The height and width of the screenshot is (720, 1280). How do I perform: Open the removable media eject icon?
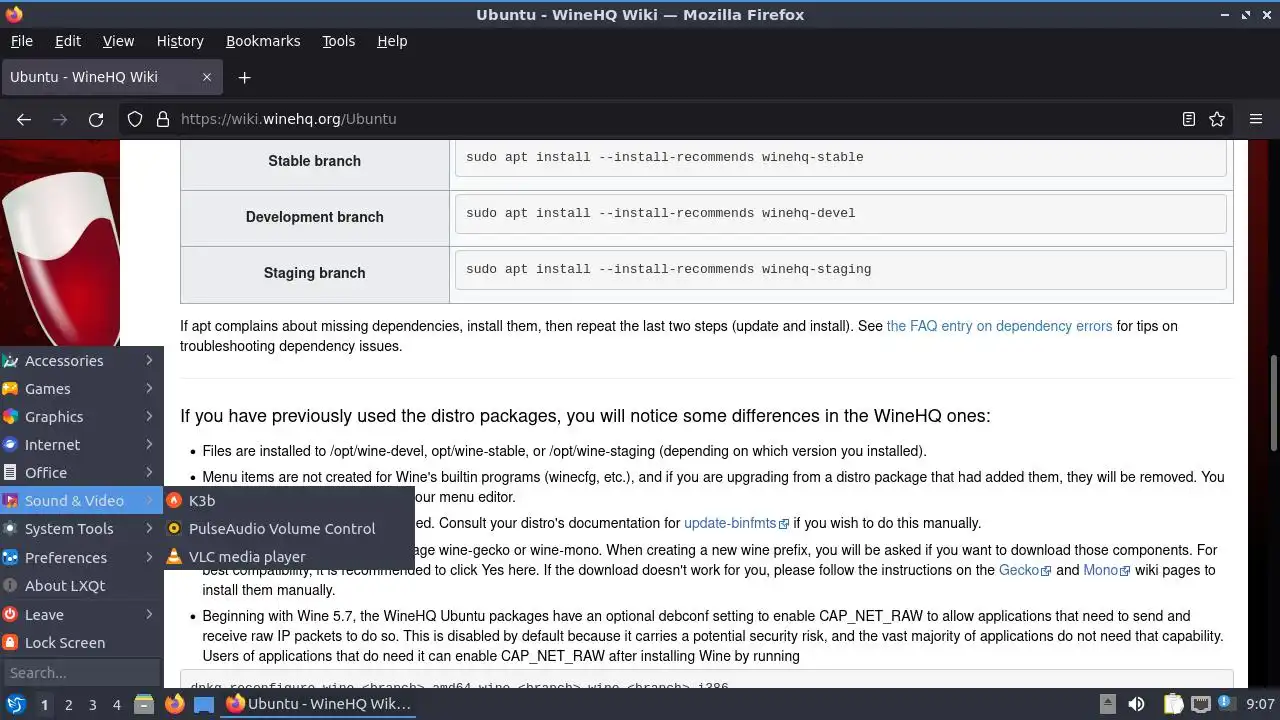1107,704
